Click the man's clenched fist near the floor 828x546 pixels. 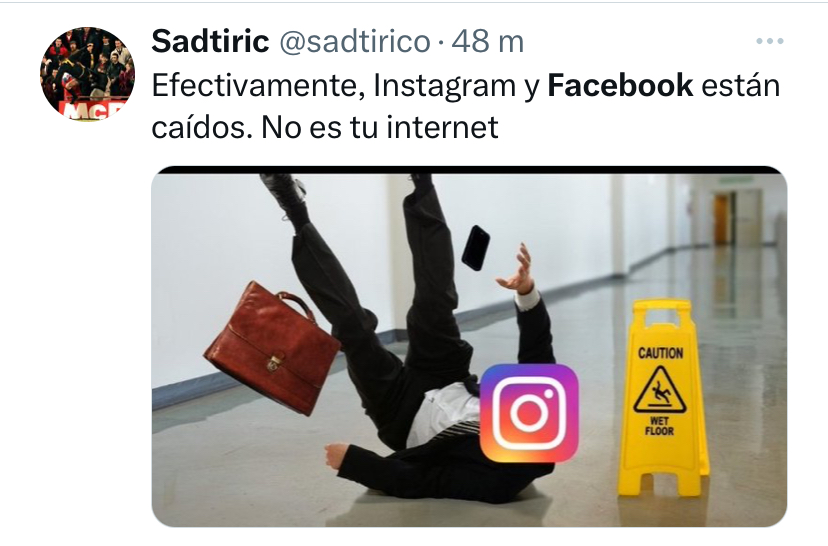click(x=336, y=456)
